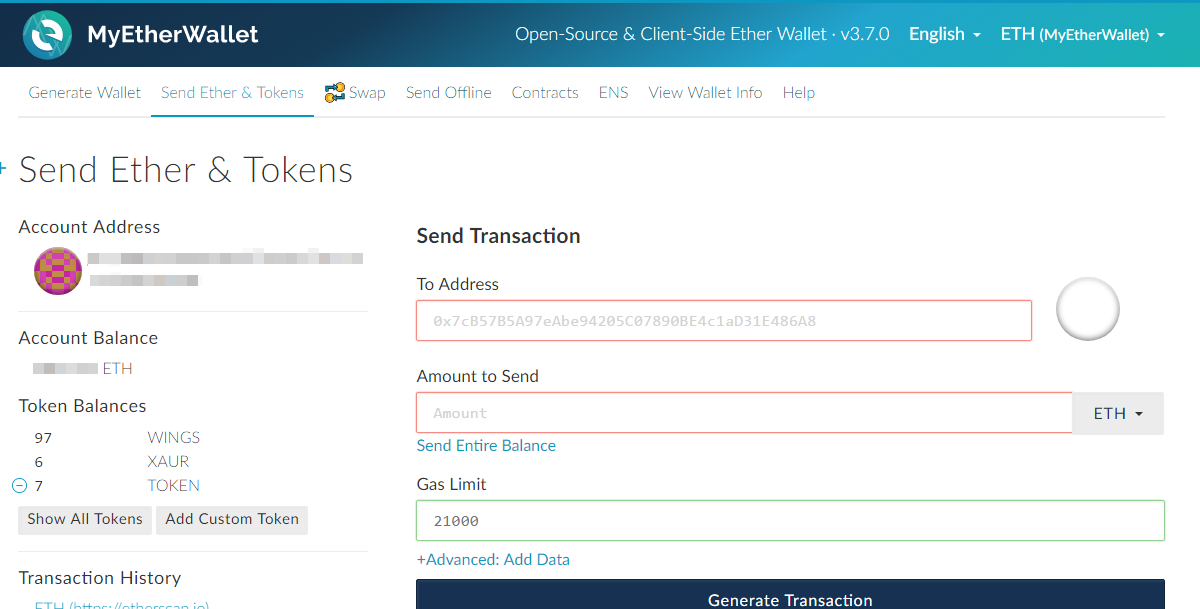Click the To Address field label
This screenshot has width=1200, height=609.
(x=458, y=284)
